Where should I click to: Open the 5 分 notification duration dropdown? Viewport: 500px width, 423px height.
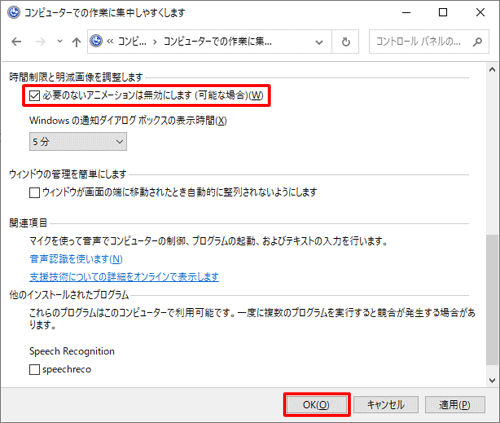click(x=78, y=142)
